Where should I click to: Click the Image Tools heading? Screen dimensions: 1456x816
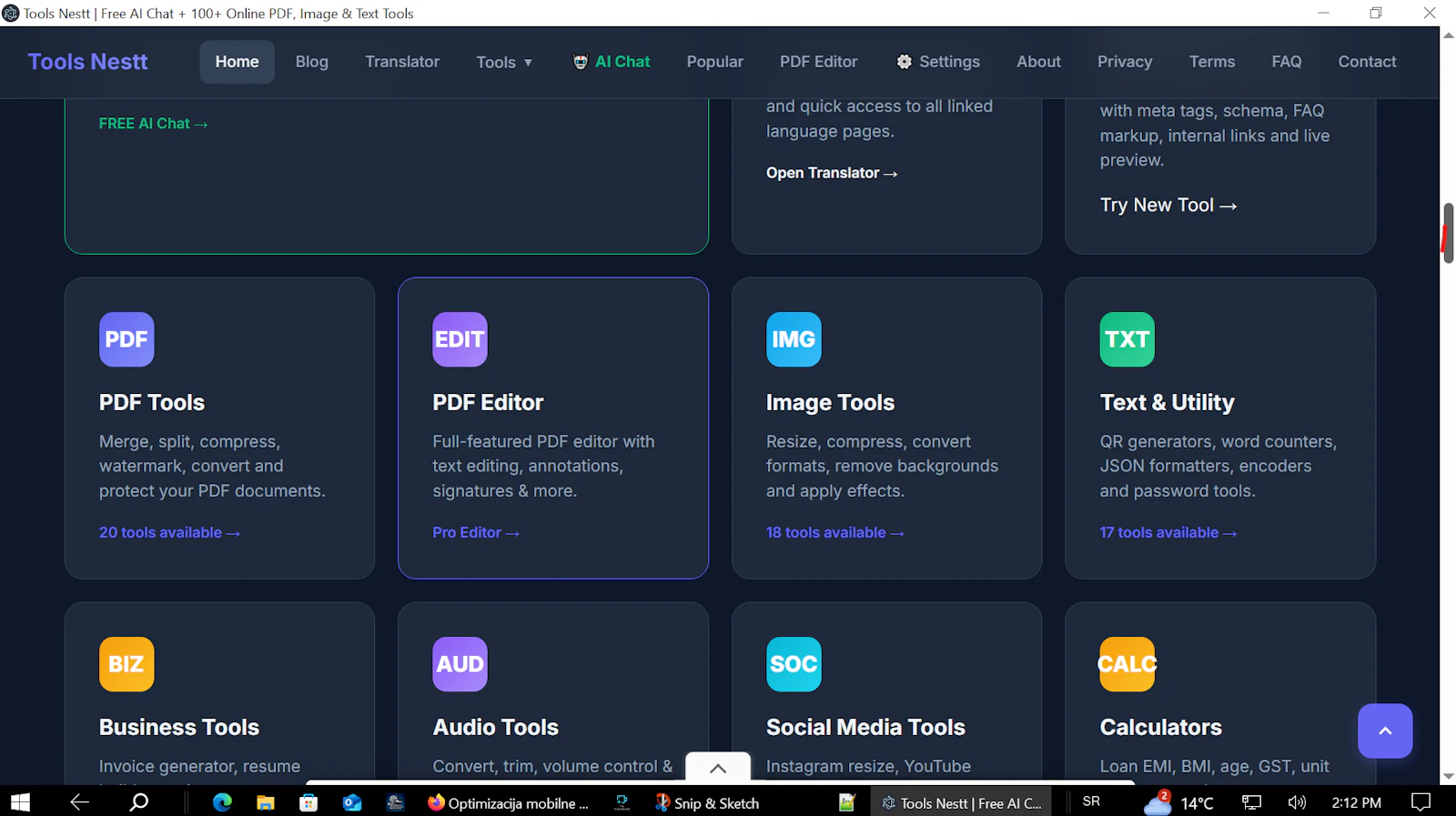[x=830, y=402]
